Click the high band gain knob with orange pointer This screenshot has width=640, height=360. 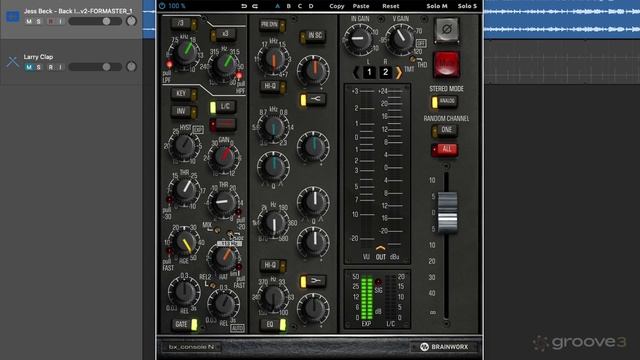coord(313,71)
